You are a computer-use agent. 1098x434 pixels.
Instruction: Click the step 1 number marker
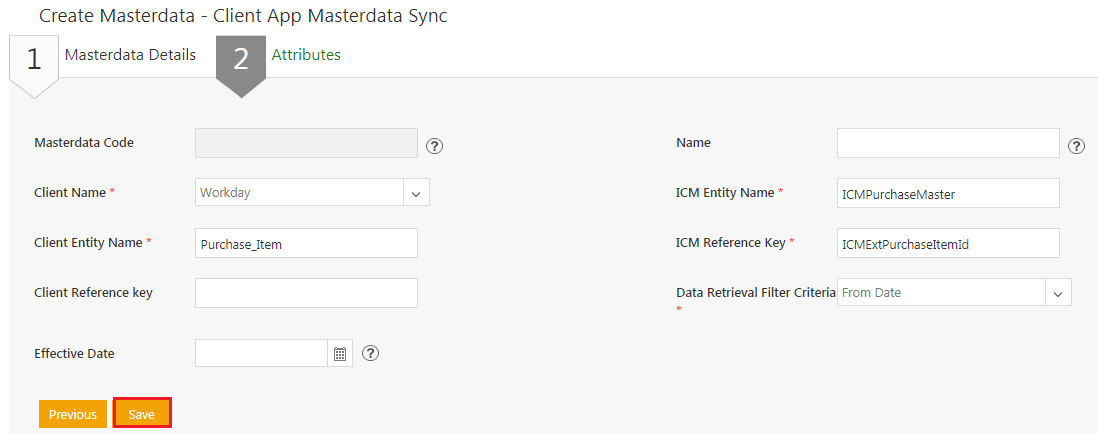tap(34, 60)
